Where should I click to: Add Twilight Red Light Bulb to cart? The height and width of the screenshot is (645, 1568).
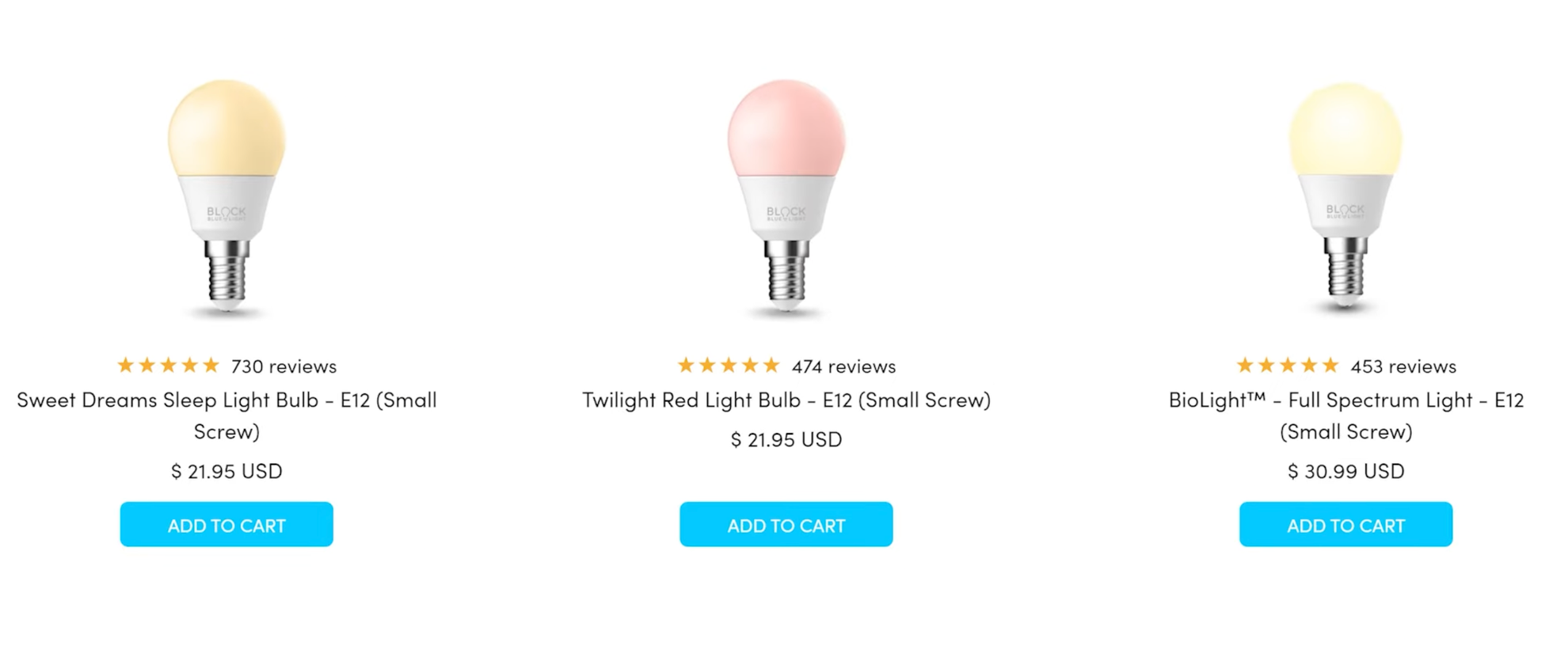coord(786,524)
